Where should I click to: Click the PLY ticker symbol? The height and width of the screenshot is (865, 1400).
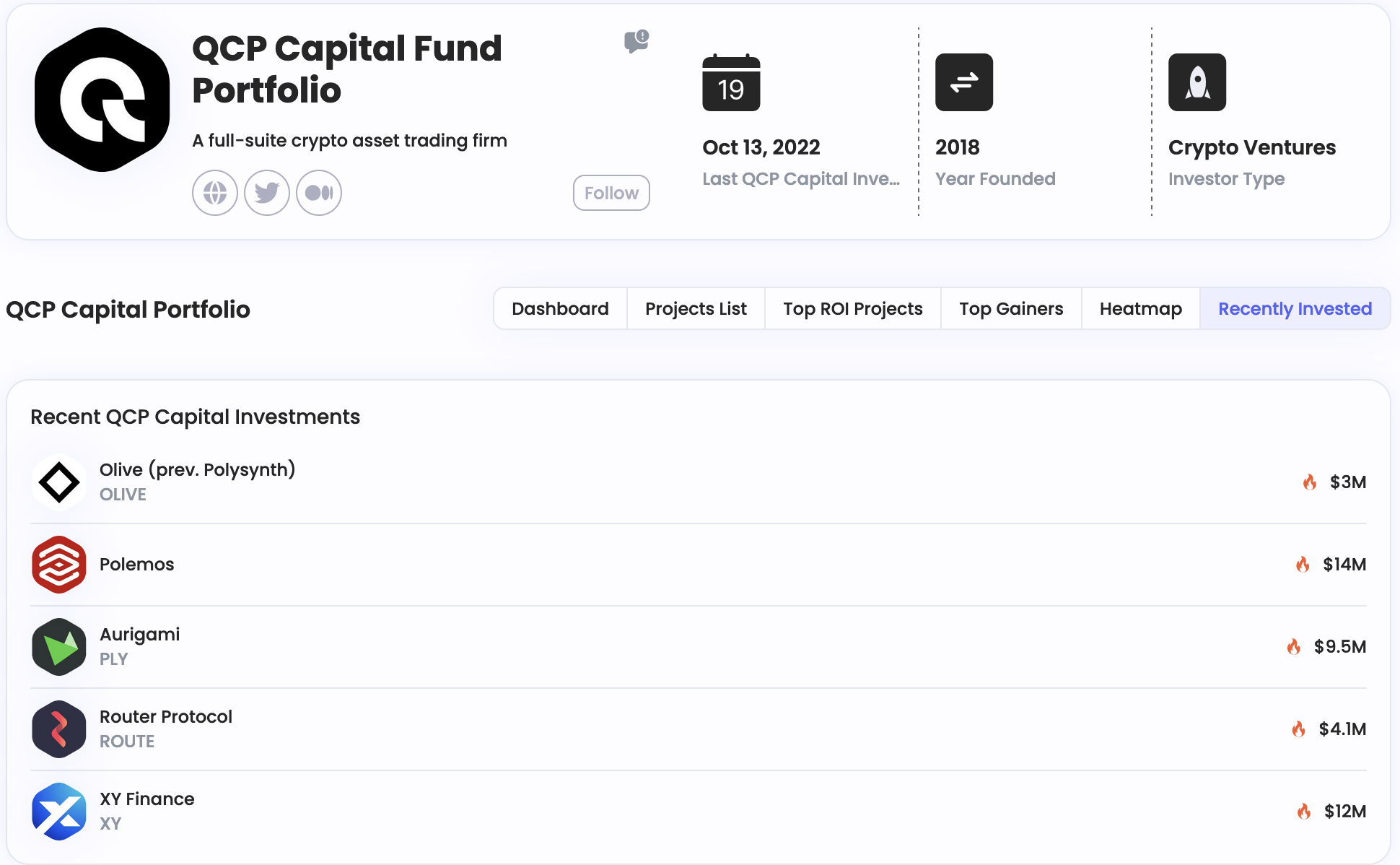click(x=113, y=659)
